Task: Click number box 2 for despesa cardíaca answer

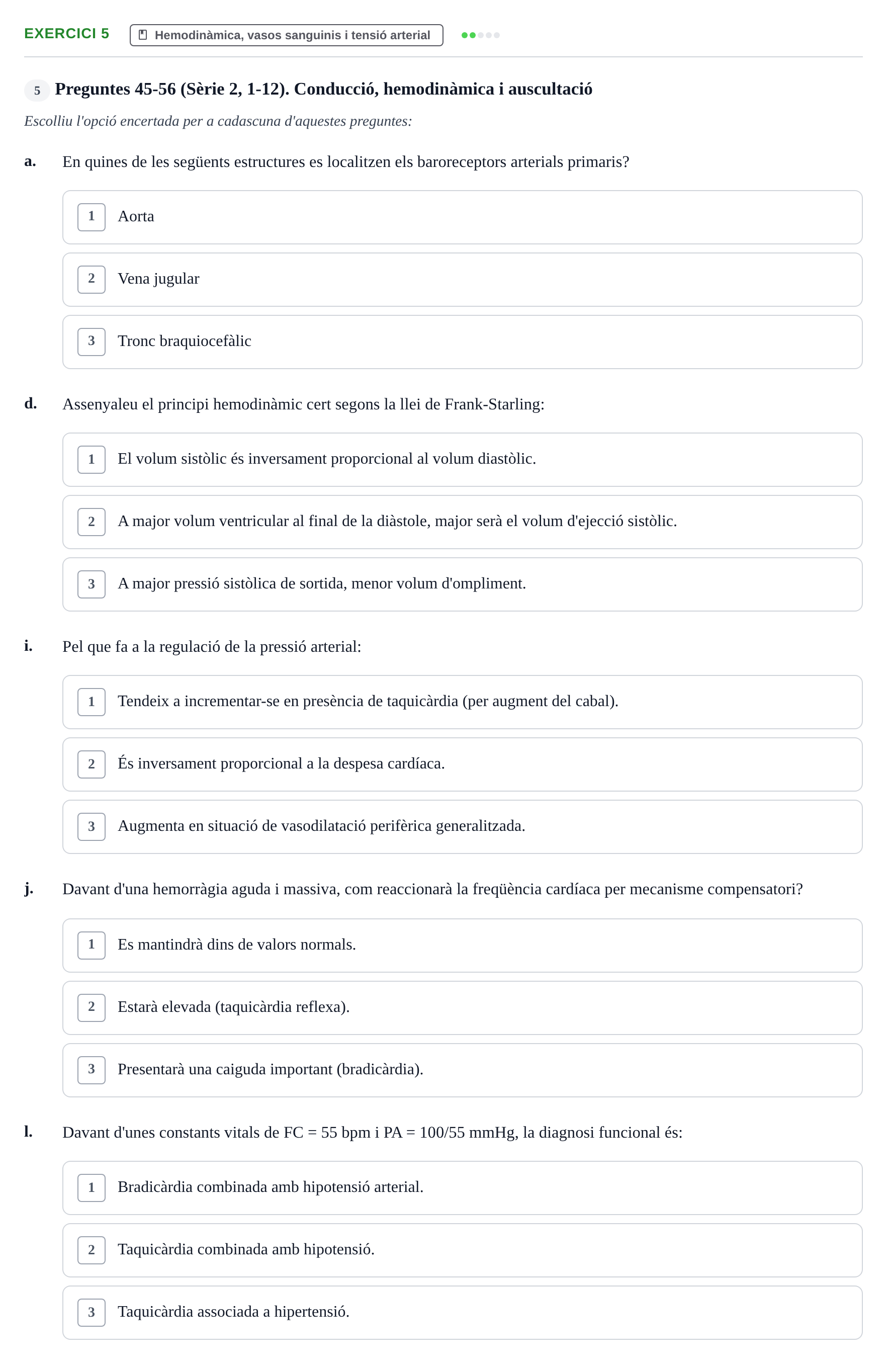Action: [92, 764]
